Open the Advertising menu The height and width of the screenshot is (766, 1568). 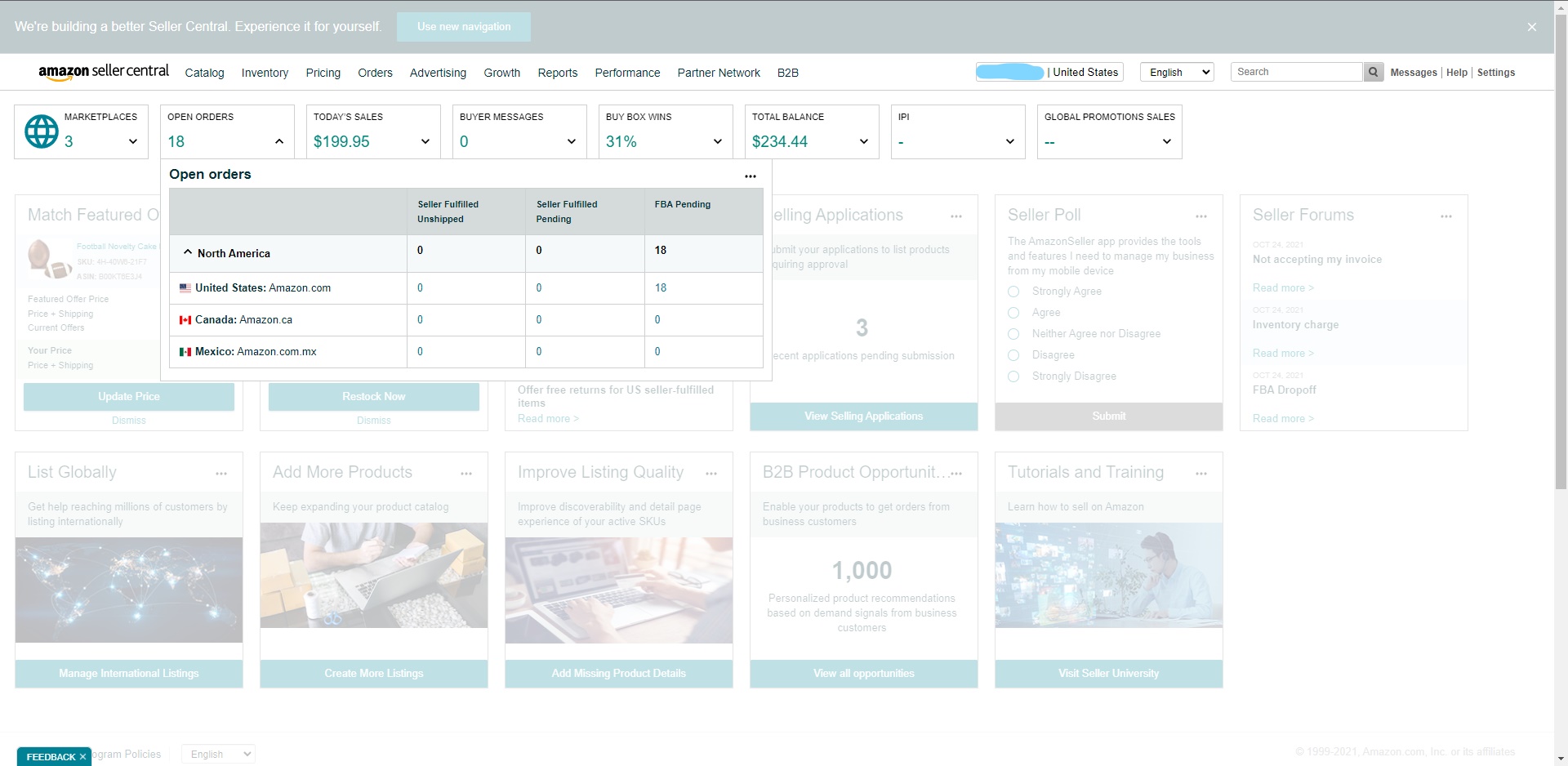438,73
